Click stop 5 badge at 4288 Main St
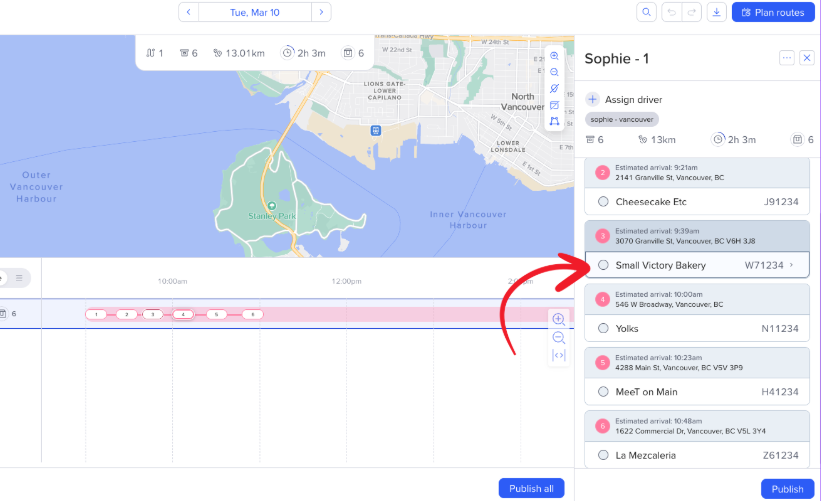The width and height of the screenshot is (821, 501). point(603,362)
